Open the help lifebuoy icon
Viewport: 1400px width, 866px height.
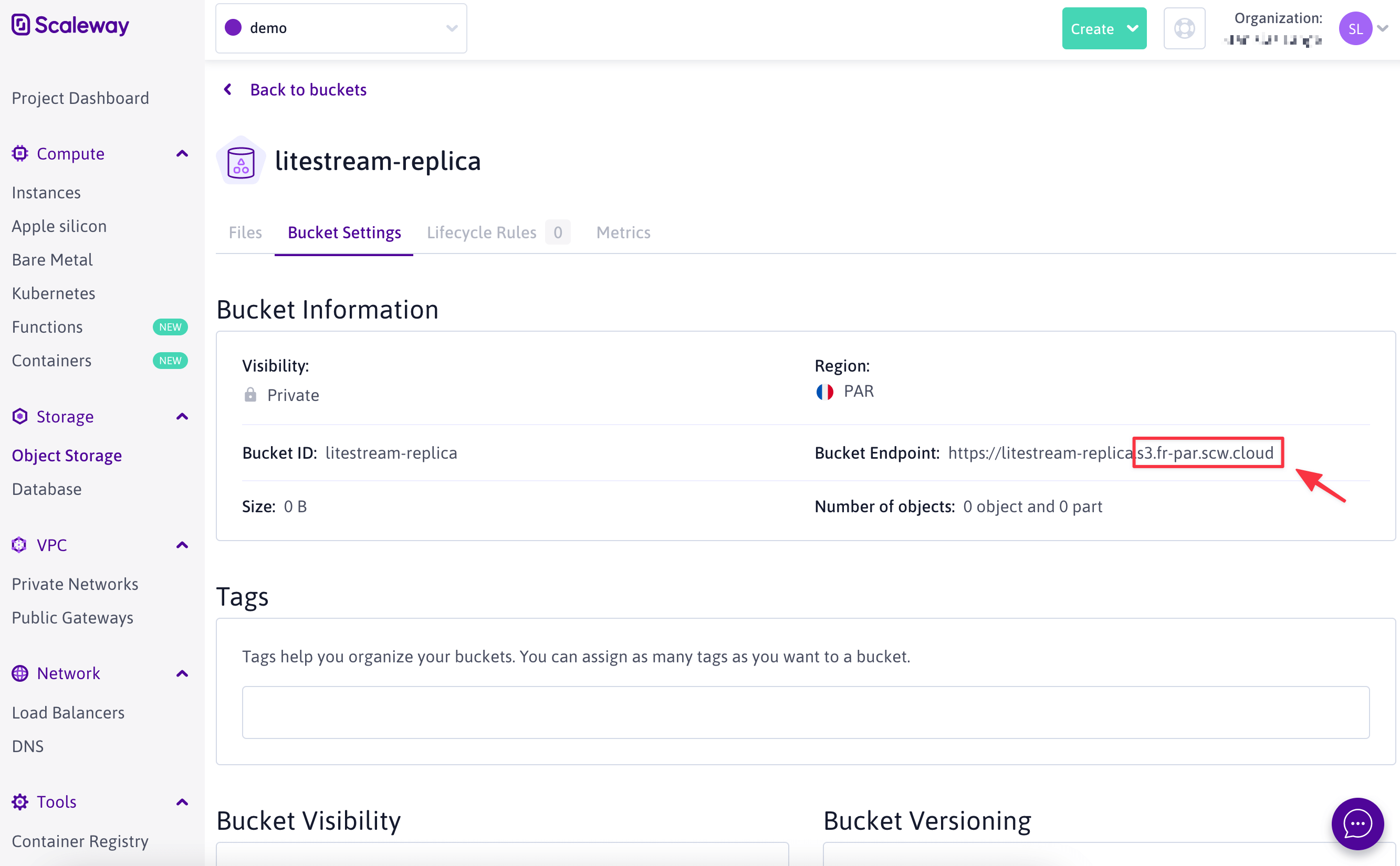(x=1185, y=28)
